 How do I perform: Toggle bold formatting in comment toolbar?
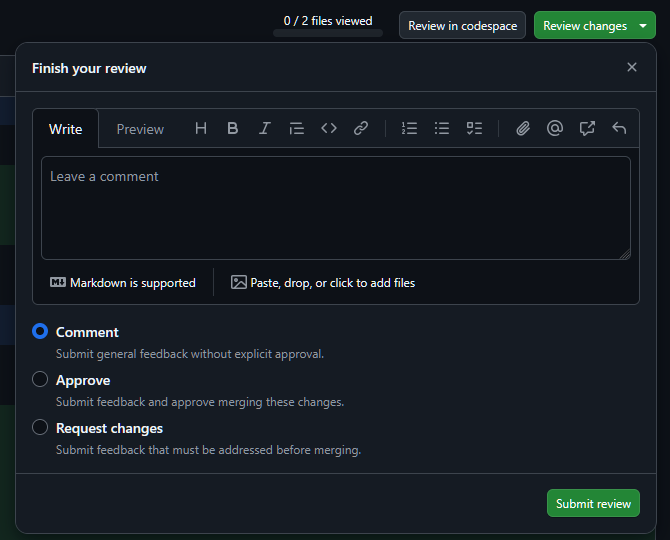click(x=232, y=128)
